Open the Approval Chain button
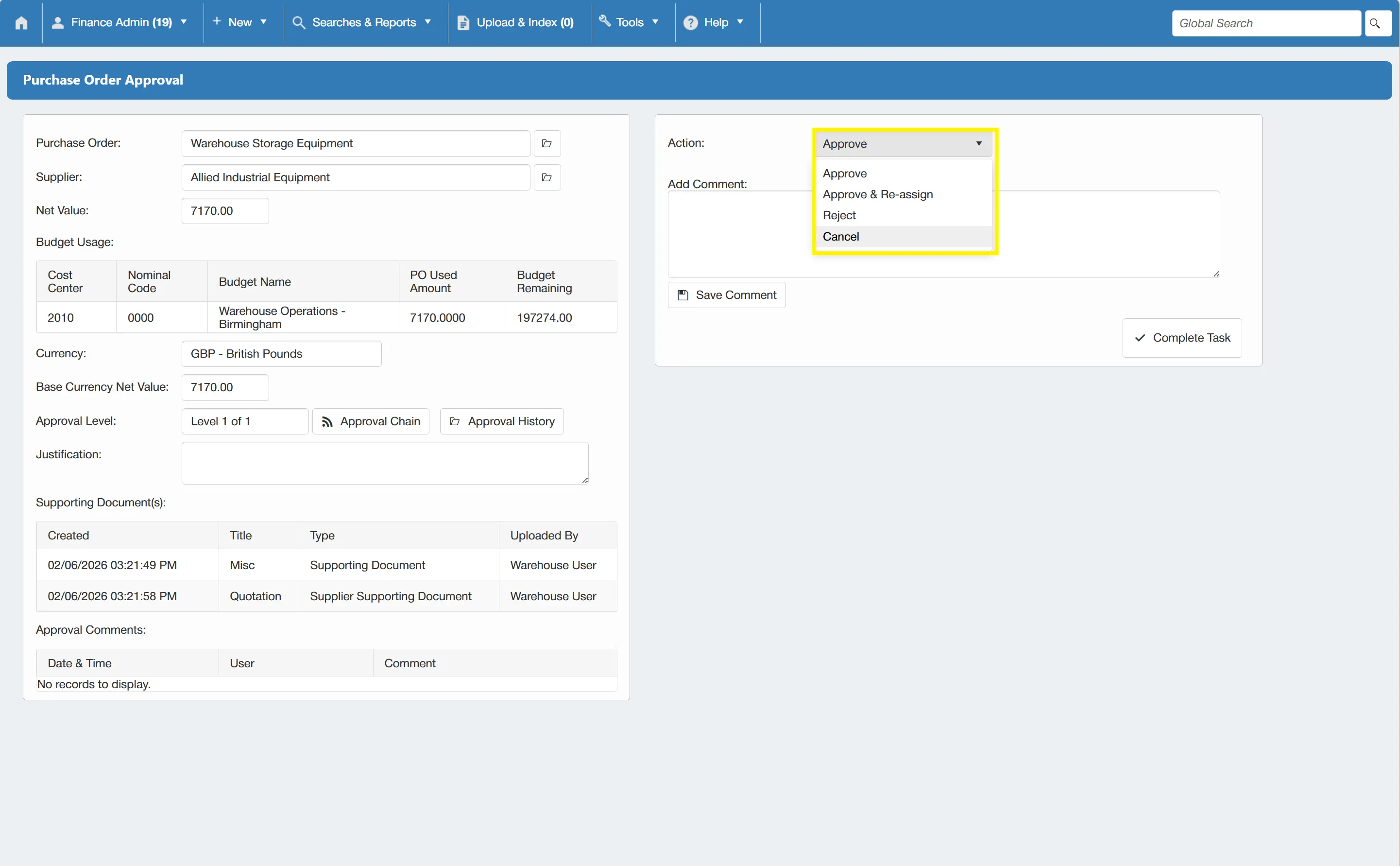 coord(370,421)
